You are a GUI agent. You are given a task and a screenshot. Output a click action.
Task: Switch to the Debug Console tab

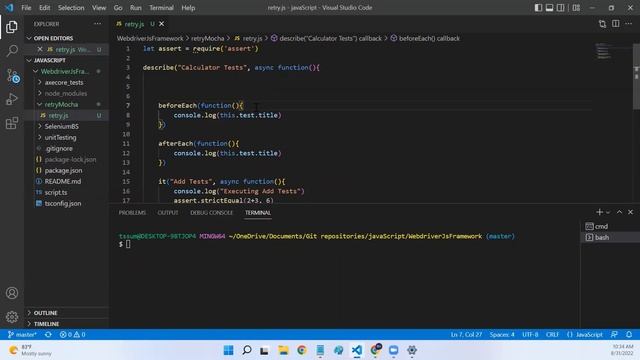211,213
